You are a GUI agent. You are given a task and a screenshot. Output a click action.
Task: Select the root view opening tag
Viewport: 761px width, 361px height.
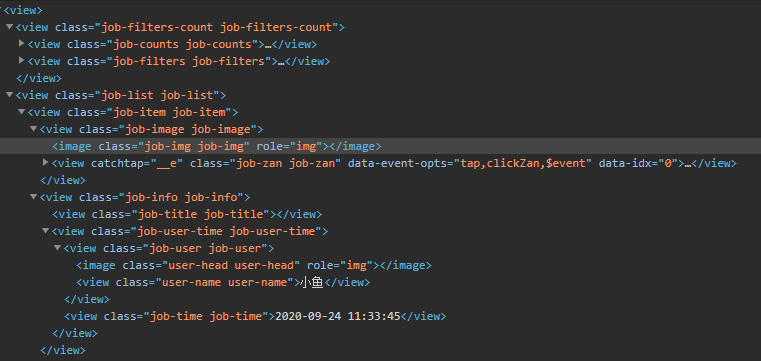(23, 10)
